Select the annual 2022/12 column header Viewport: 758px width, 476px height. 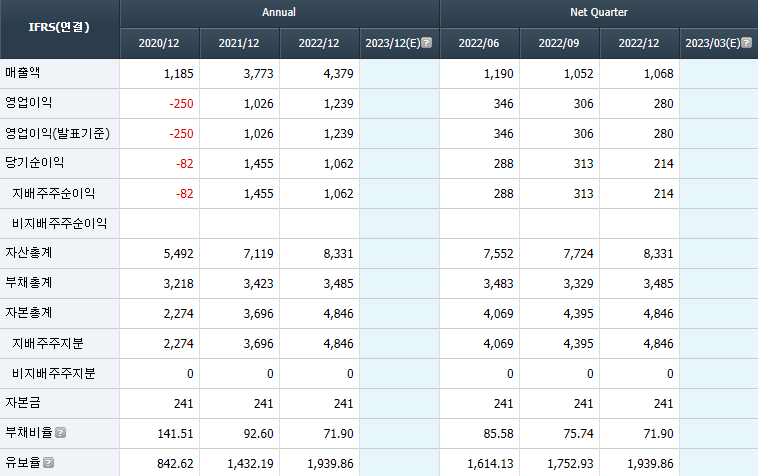coord(319,43)
